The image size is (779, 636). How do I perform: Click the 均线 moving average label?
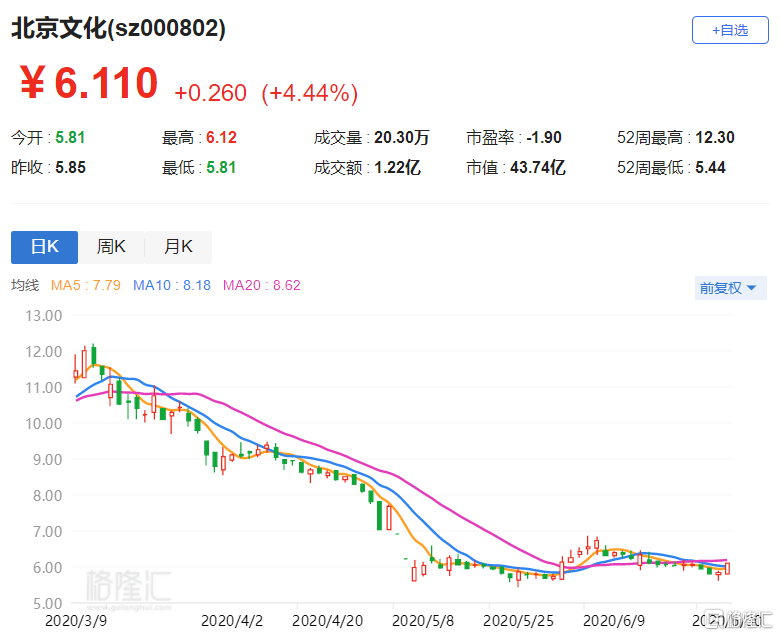[x=25, y=285]
